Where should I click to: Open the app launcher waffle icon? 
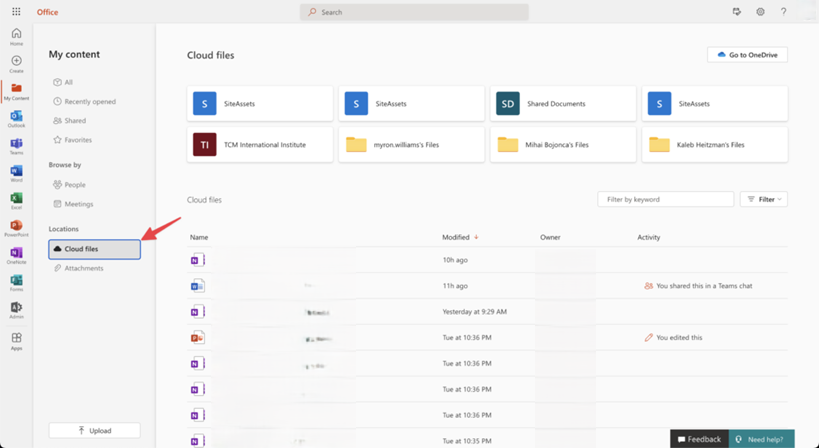click(x=16, y=12)
